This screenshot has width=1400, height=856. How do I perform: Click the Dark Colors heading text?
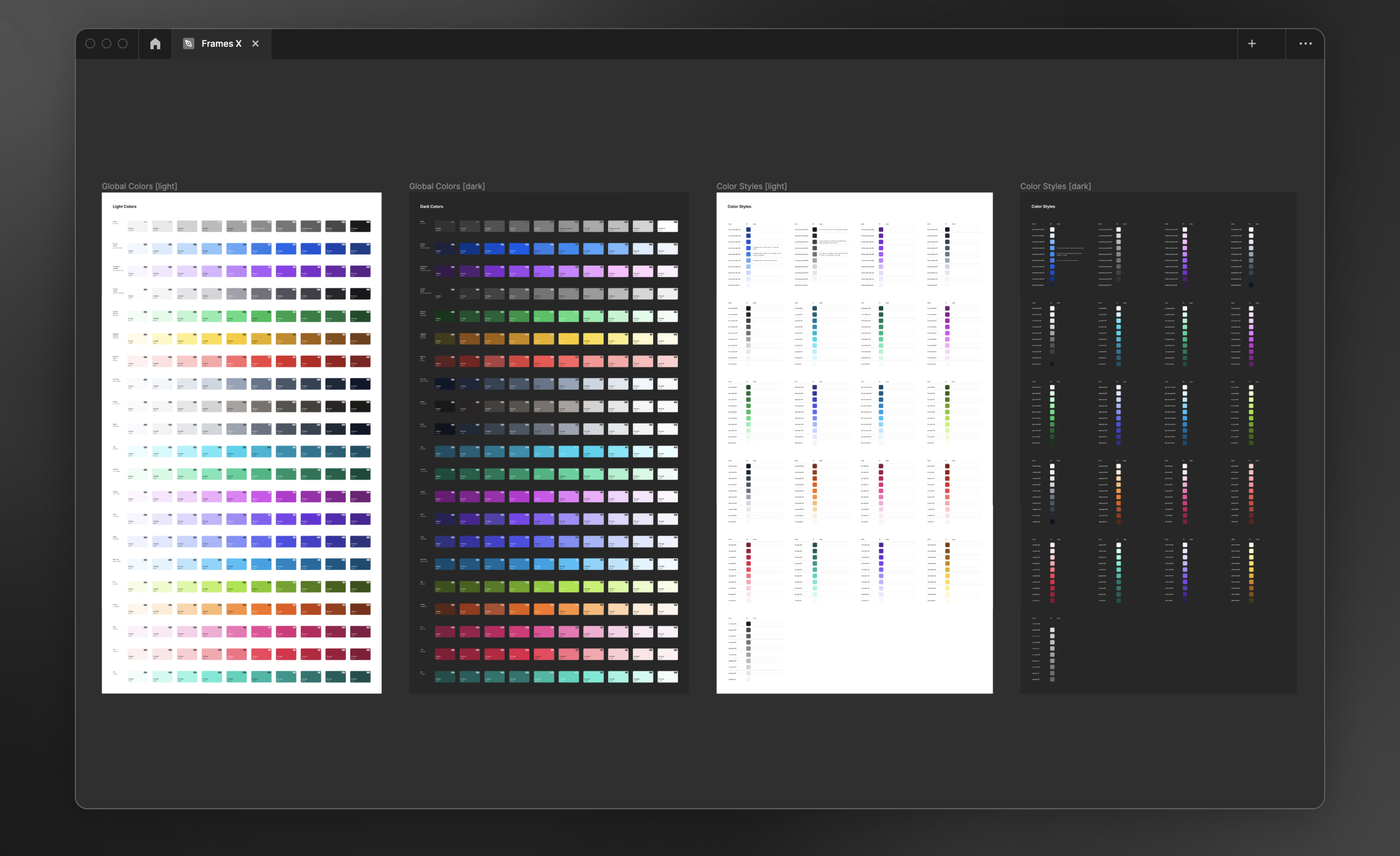point(431,207)
